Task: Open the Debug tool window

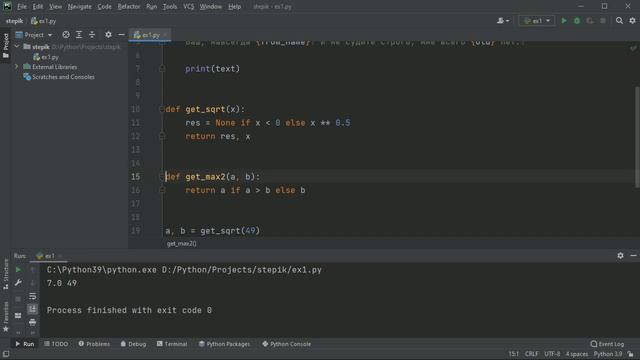Action: [x=133, y=344]
